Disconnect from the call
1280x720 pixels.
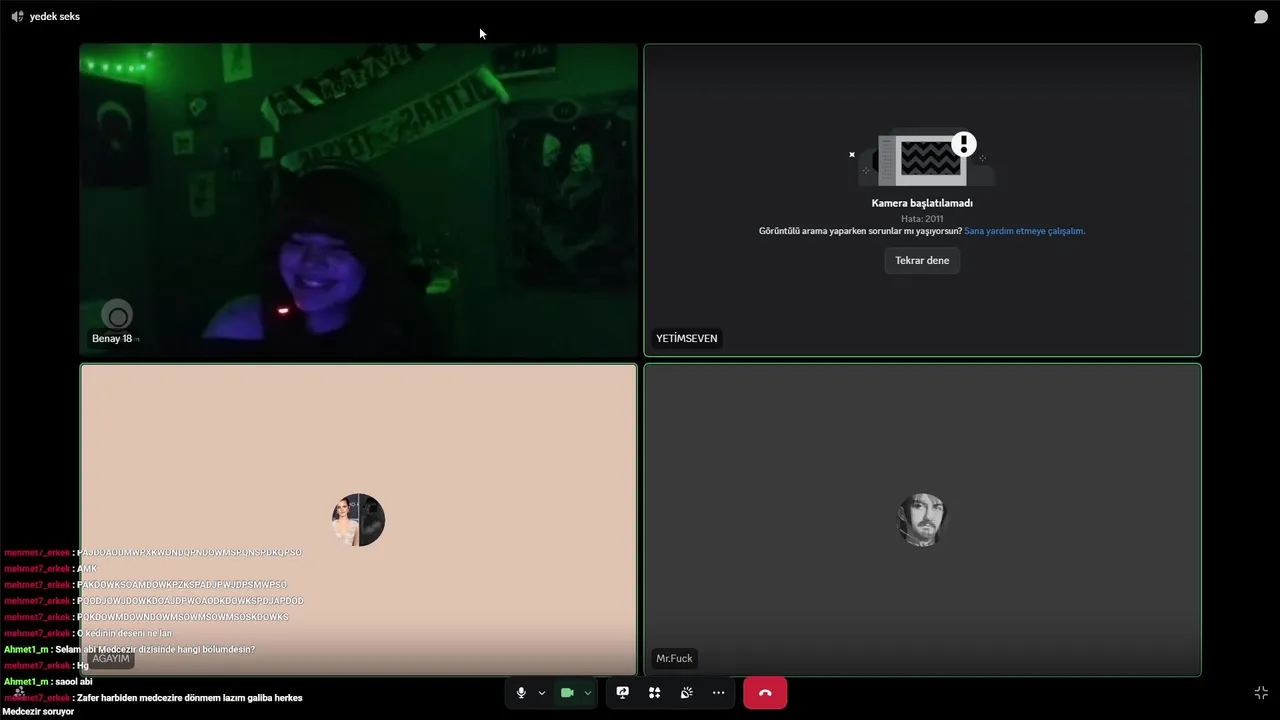click(x=765, y=693)
